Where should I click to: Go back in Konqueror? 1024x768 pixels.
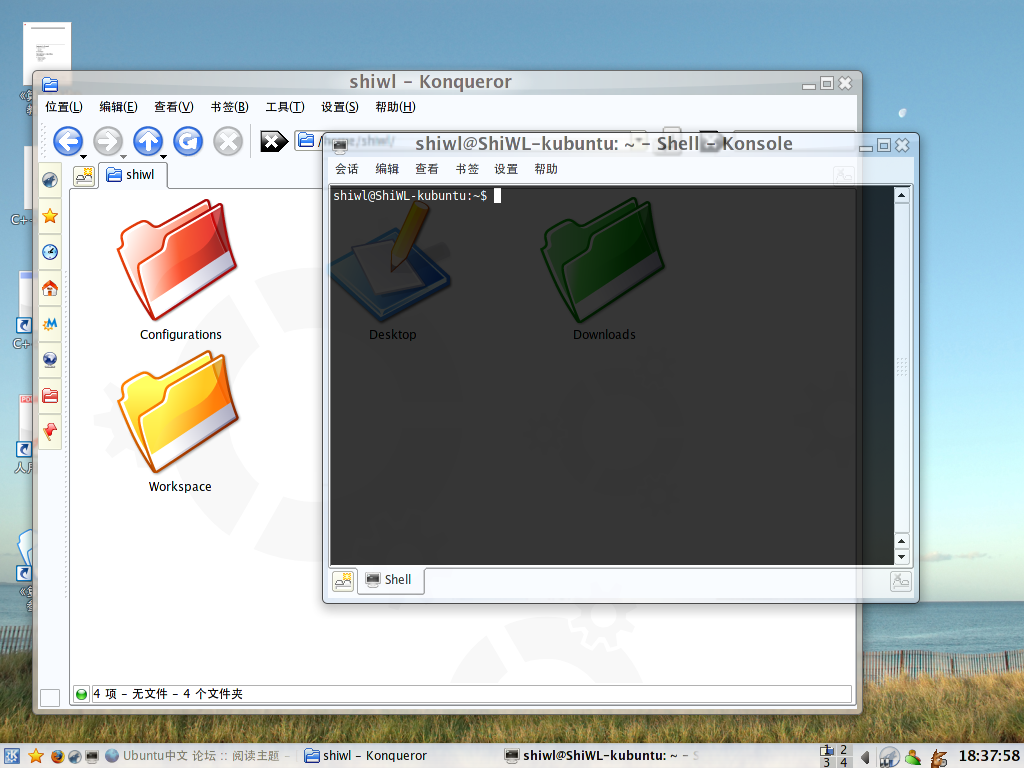coord(68,141)
